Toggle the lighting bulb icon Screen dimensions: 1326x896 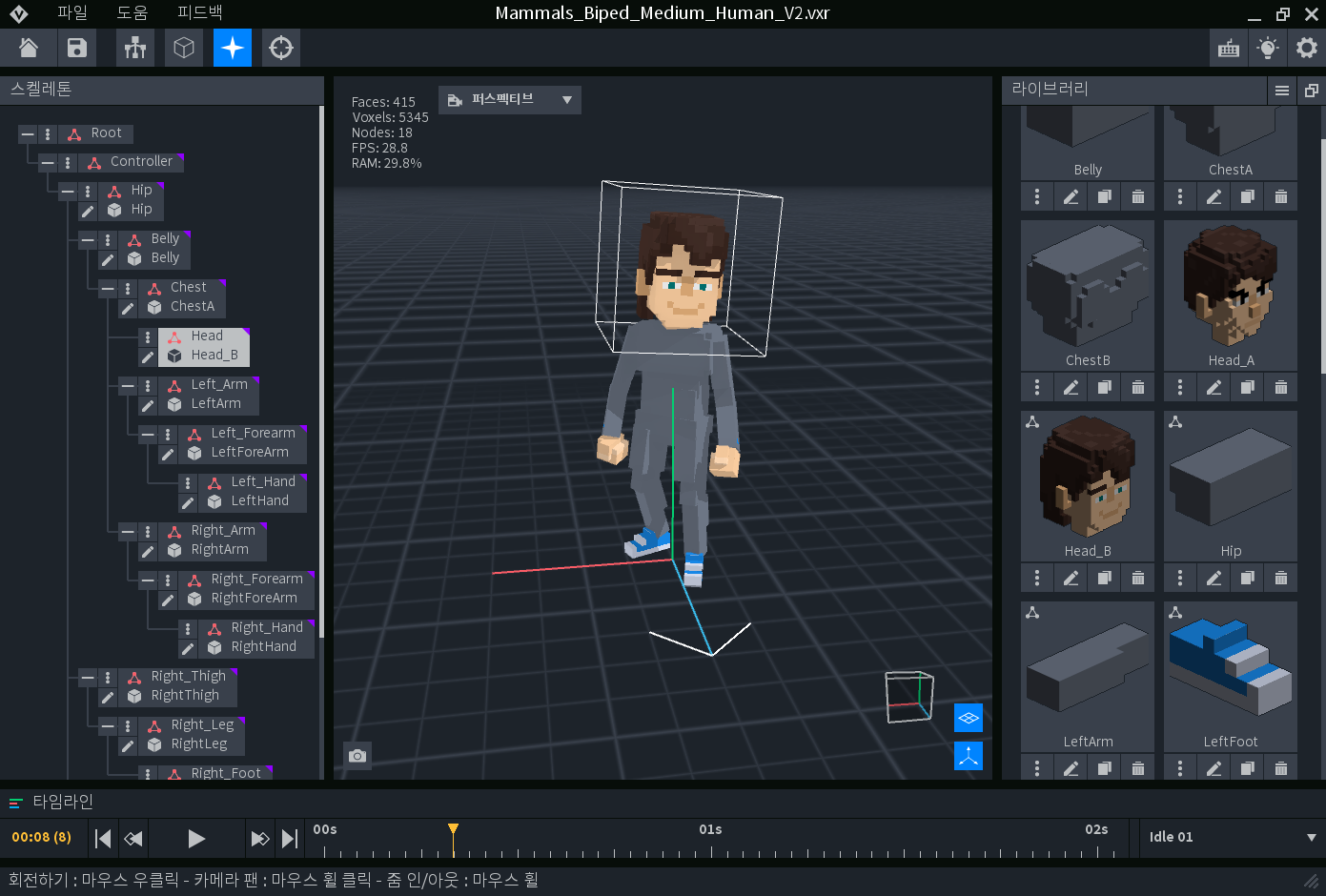tap(1268, 48)
